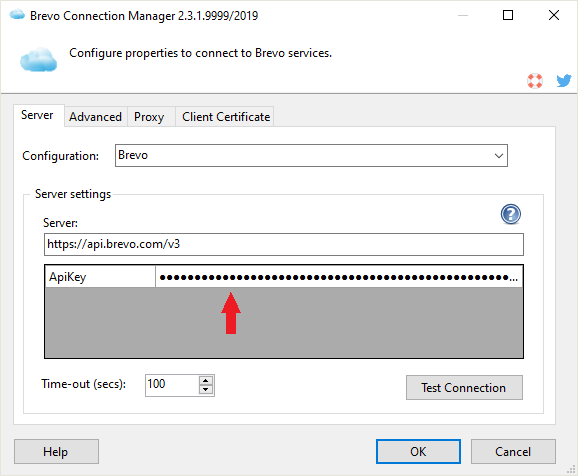Click the lifebuoy support icon
578x476 pixels.
click(535, 81)
